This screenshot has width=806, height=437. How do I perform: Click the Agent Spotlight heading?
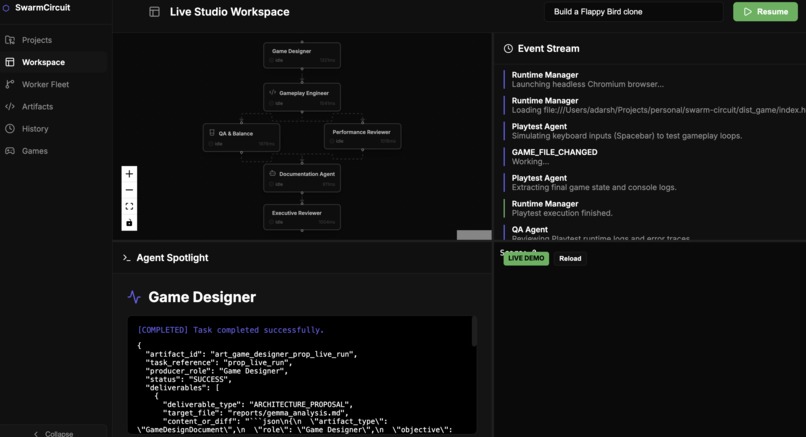[x=172, y=258]
